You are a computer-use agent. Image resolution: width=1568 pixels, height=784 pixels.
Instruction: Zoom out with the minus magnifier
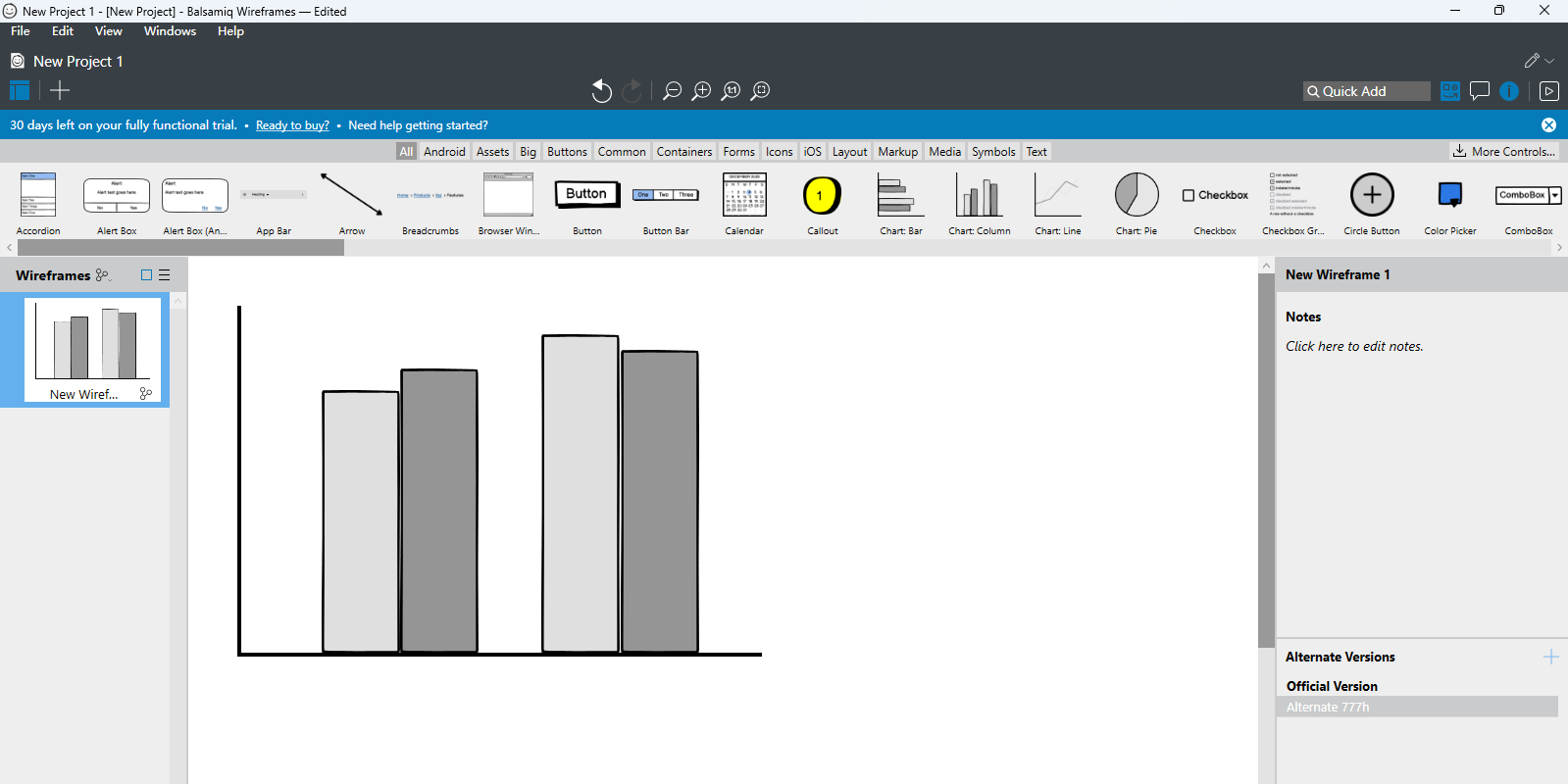(672, 91)
